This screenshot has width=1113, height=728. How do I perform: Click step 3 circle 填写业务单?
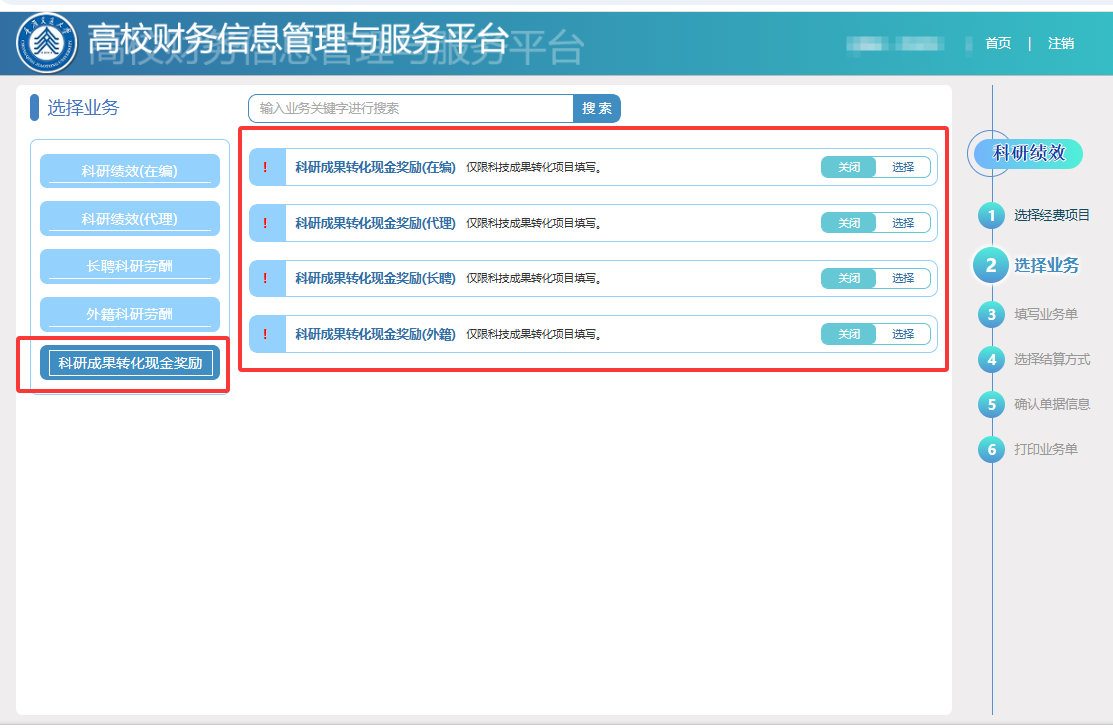990,314
